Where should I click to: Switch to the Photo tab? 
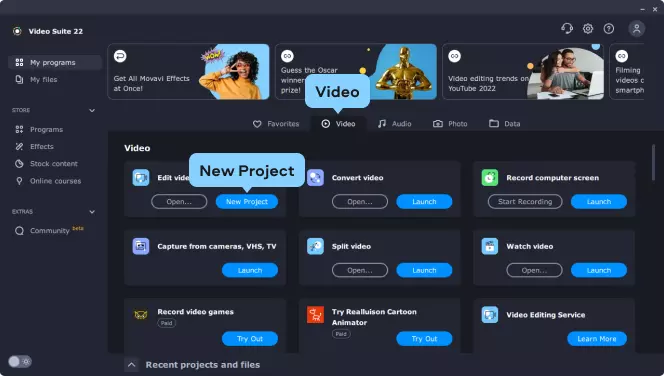click(x=450, y=124)
